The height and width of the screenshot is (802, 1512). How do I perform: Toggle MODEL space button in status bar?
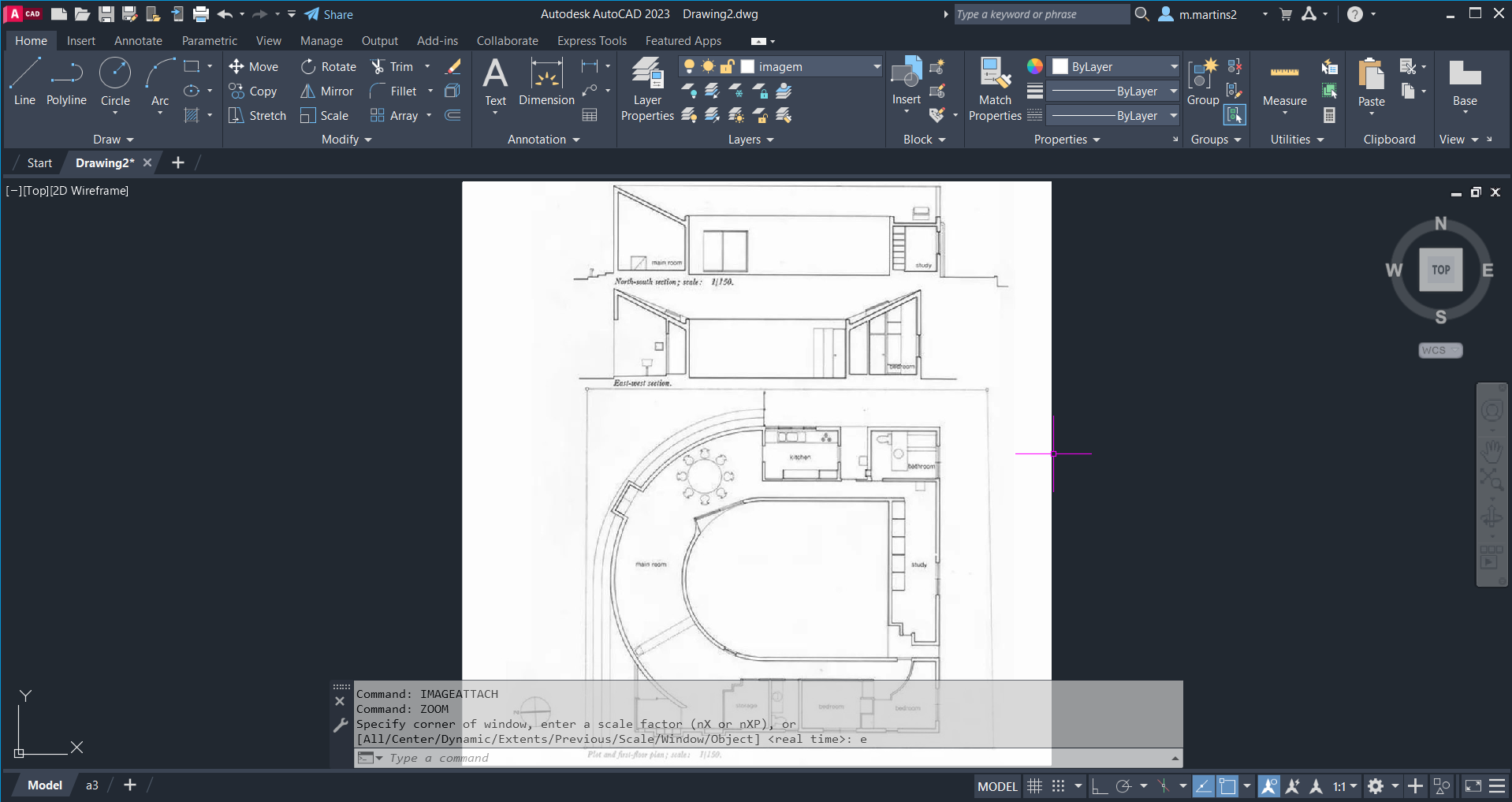[997, 786]
